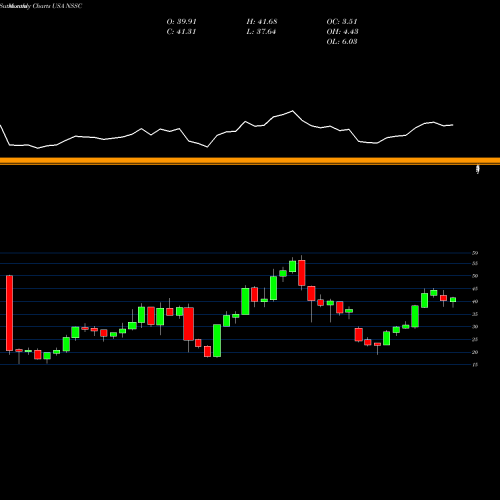Click the price axis label '55'
The width and height of the screenshot is (500, 500).
(x=475, y=264)
